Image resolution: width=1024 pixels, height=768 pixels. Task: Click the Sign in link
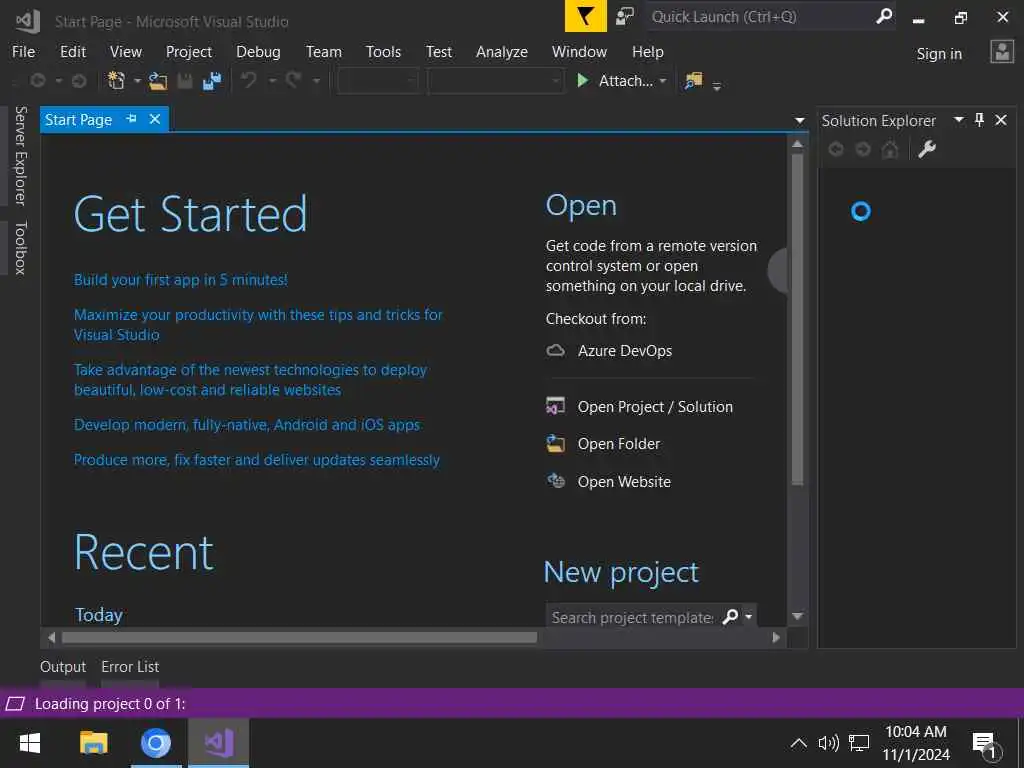(x=939, y=54)
